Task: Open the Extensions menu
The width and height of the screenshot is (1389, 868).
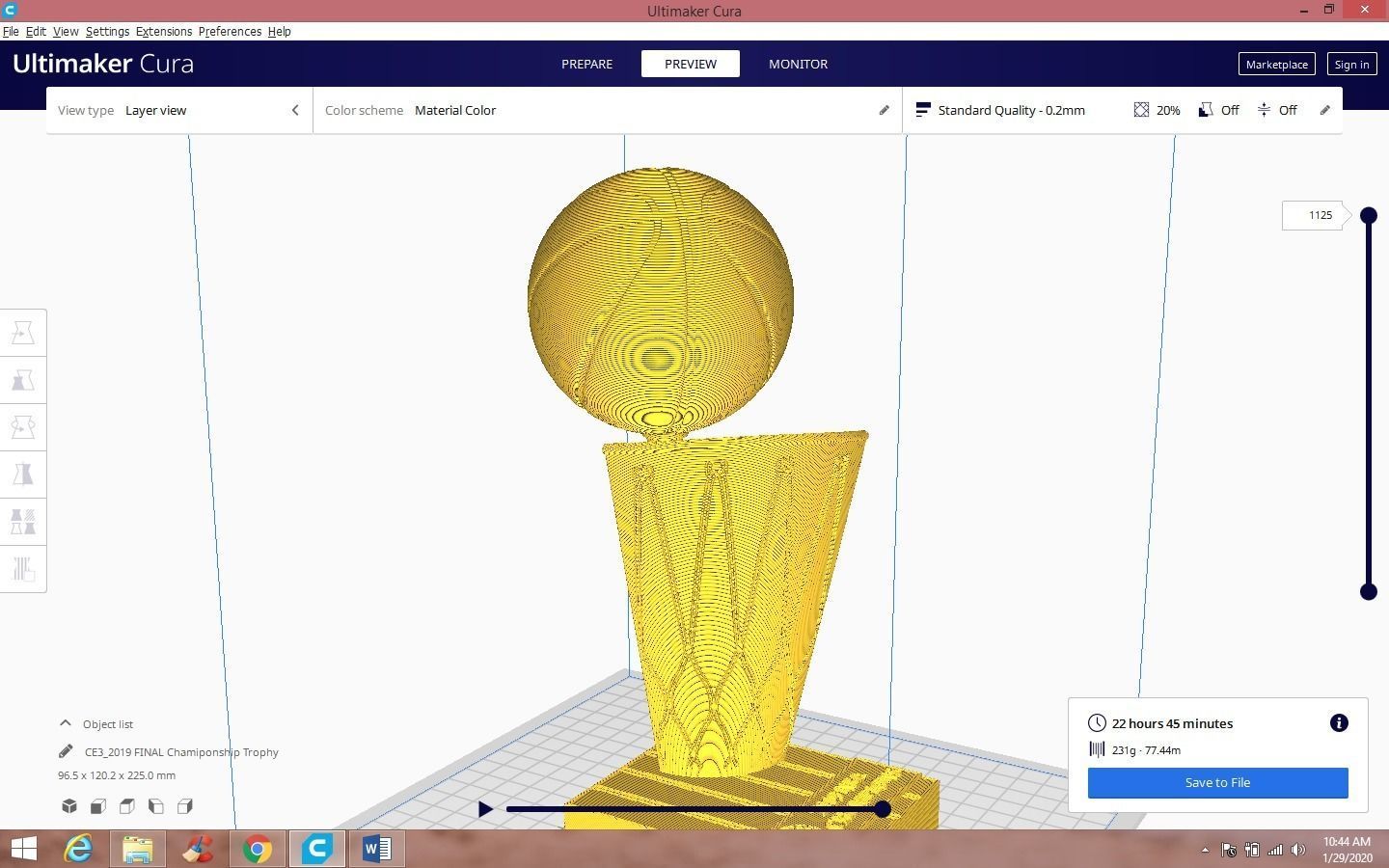Action: 164,31
